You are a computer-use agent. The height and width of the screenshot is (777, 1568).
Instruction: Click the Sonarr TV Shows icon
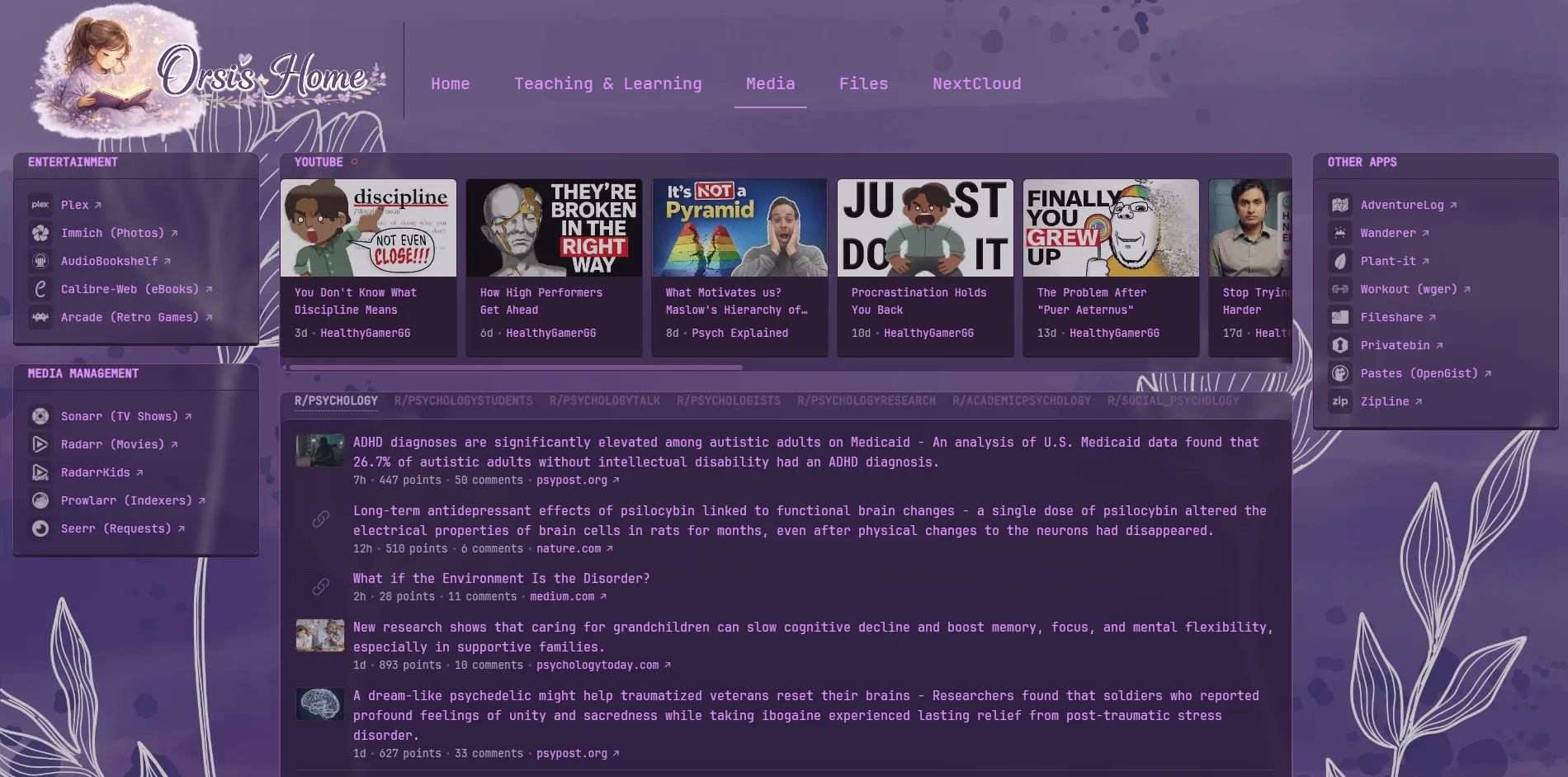40,416
